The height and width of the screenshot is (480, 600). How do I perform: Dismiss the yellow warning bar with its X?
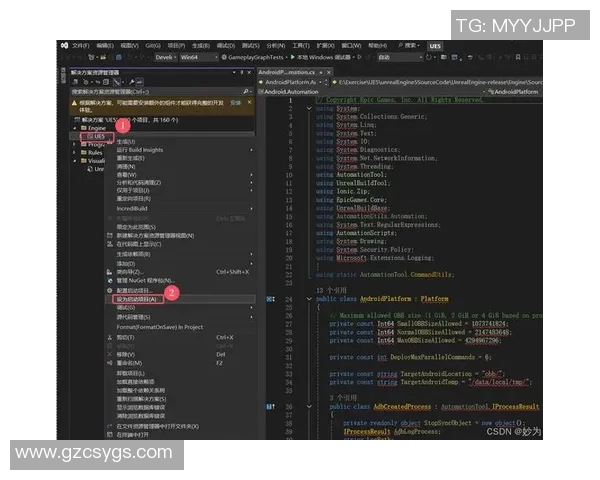(249, 102)
